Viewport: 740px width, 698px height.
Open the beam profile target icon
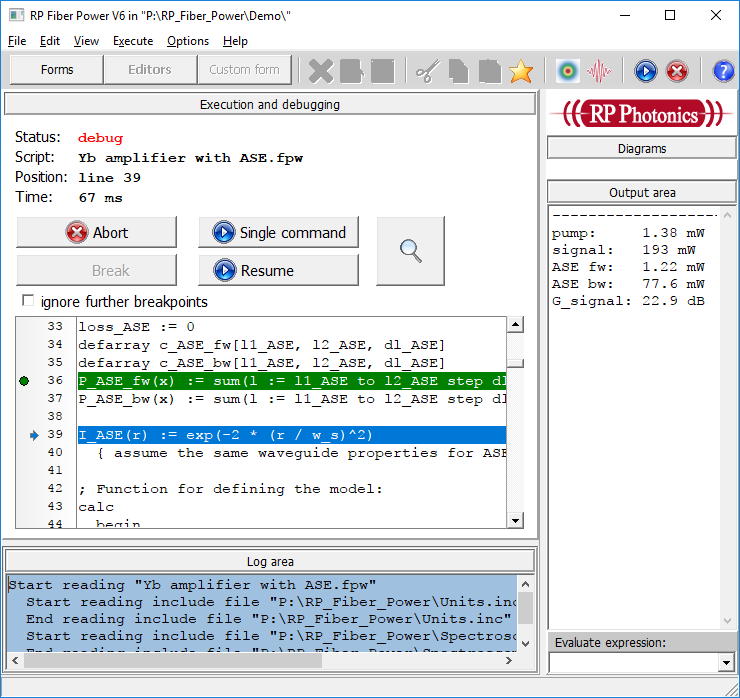click(568, 71)
